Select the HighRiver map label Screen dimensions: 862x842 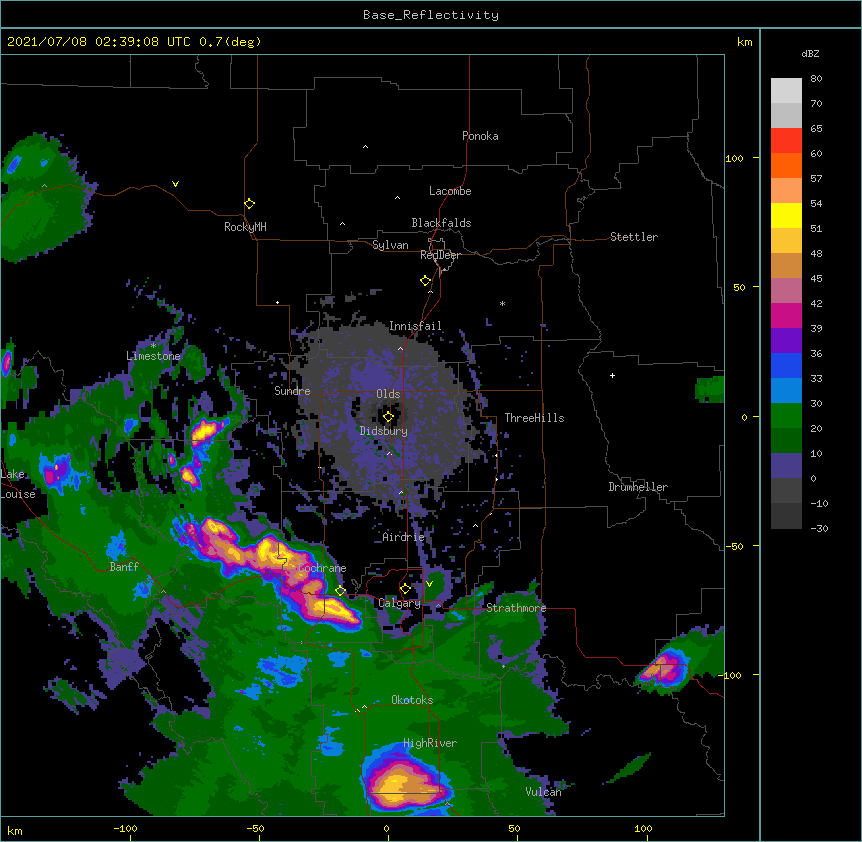[x=430, y=743]
